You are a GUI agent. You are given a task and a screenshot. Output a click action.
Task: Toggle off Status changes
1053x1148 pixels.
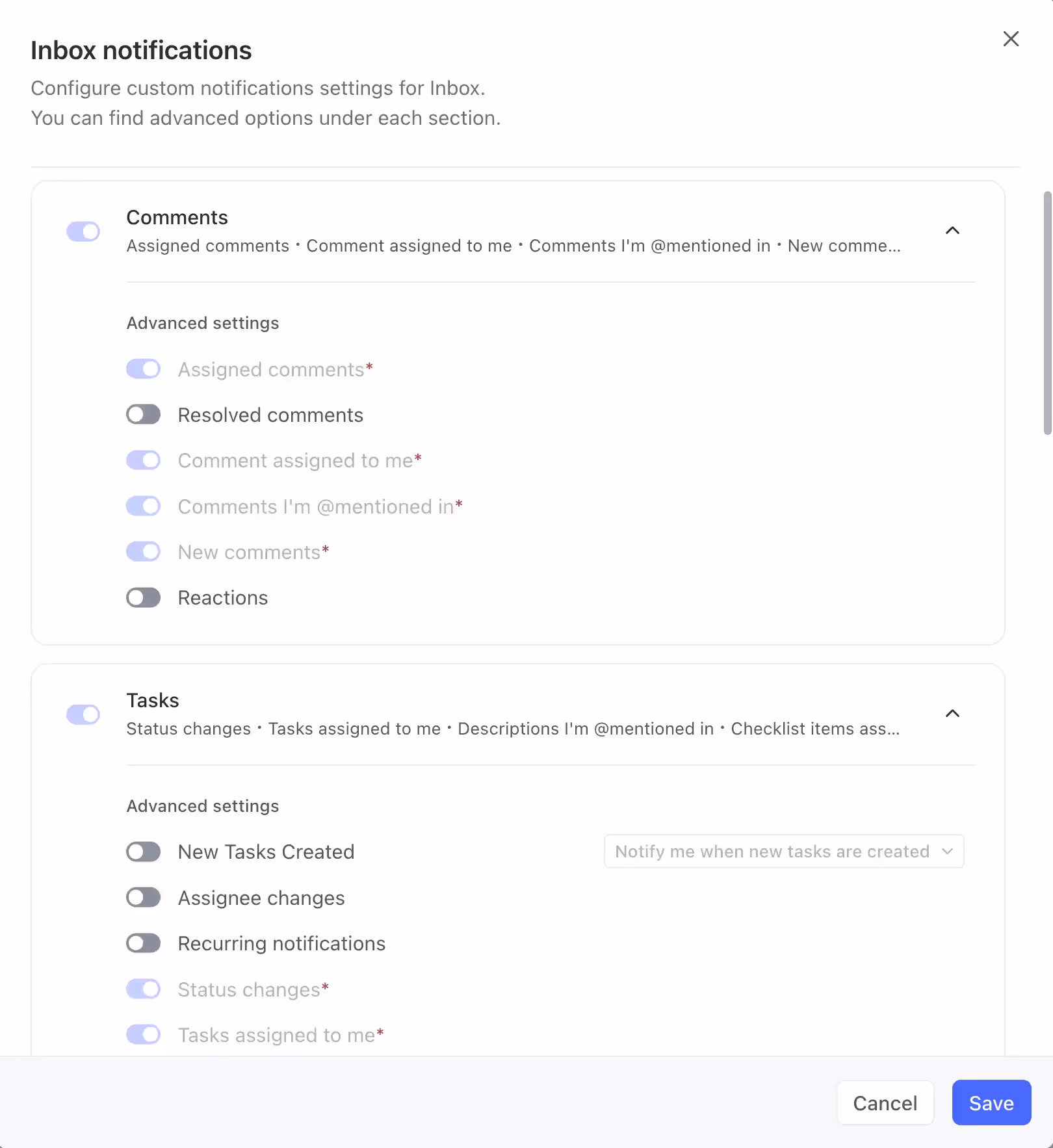click(143, 989)
